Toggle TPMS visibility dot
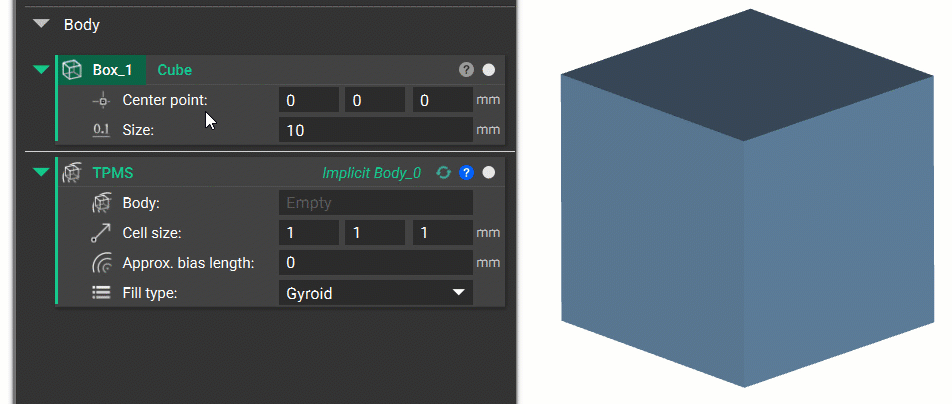This screenshot has width=952, height=404. (x=489, y=173)
